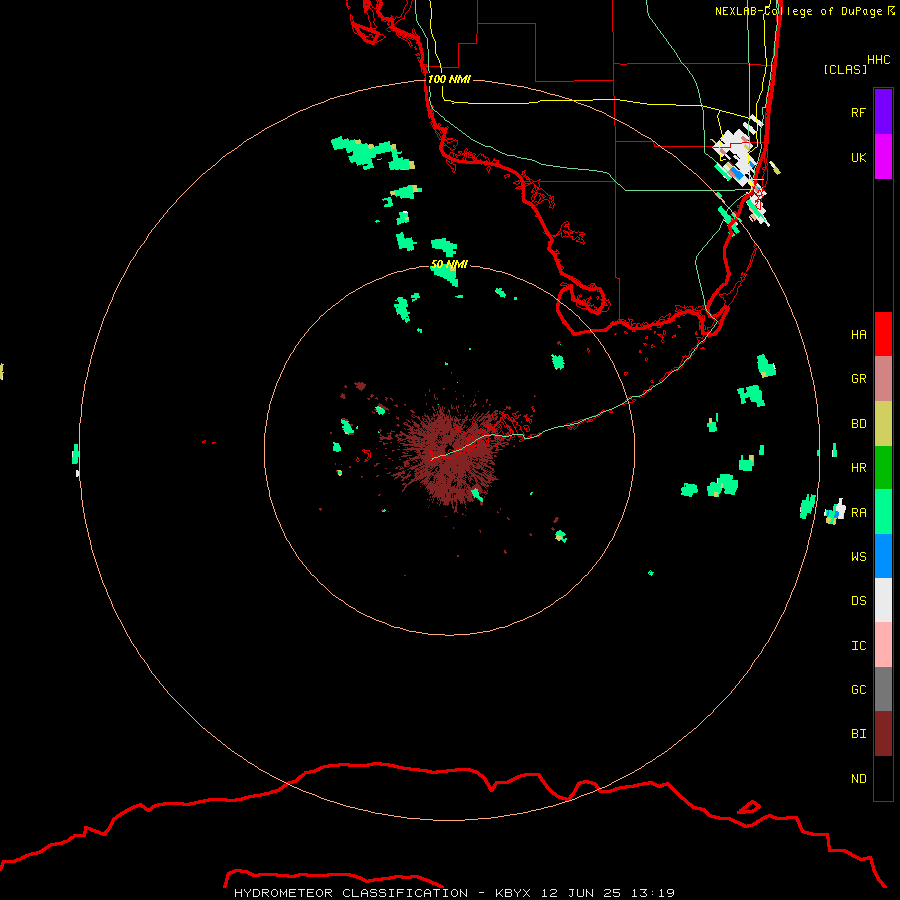Image resolution: width=900 pixels, height=900 pixels.
Task: Click the RA legend label
Action: tap(858, 512)
